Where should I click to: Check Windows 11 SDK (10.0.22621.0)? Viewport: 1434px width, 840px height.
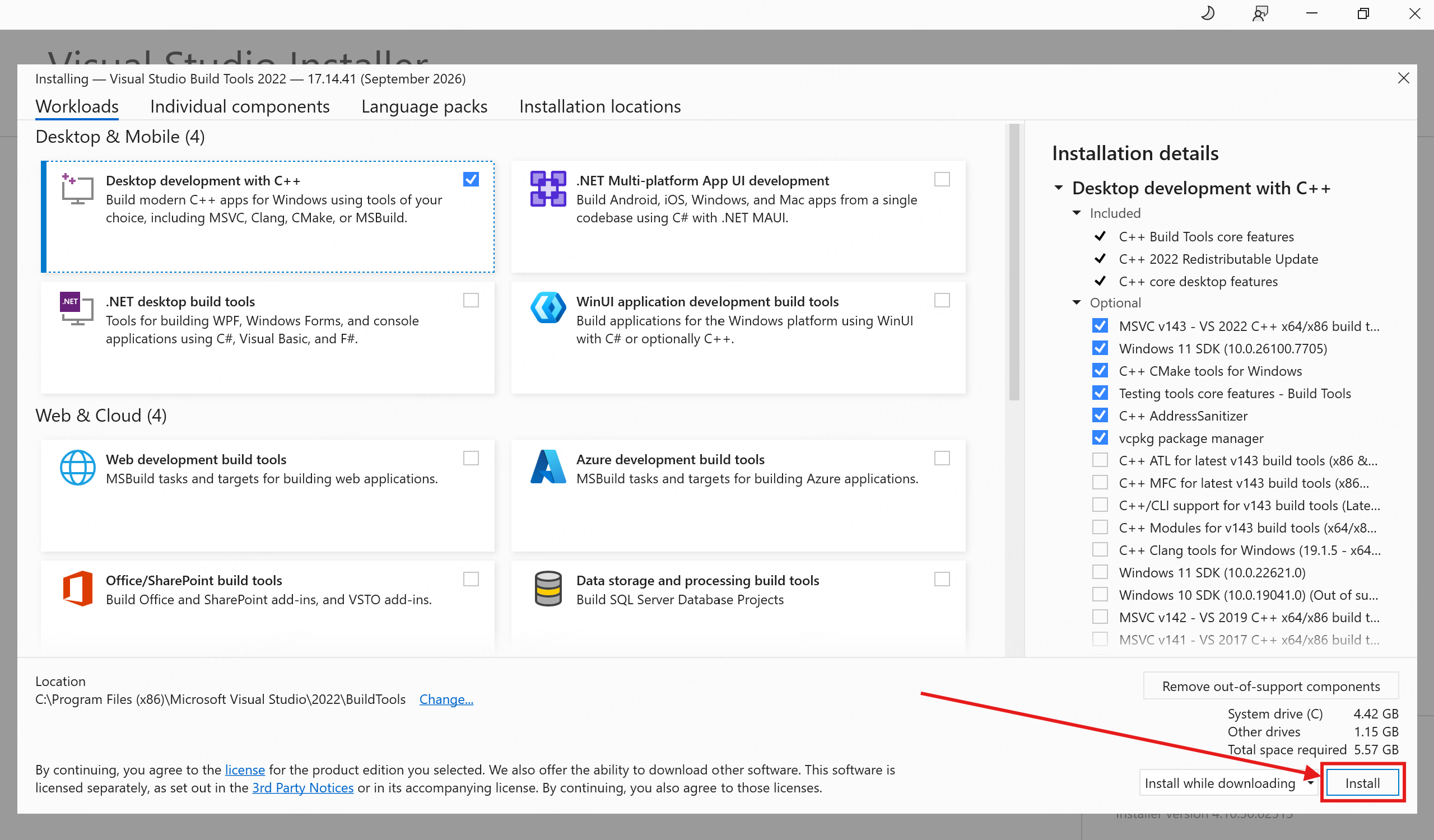click(1100, 572)
